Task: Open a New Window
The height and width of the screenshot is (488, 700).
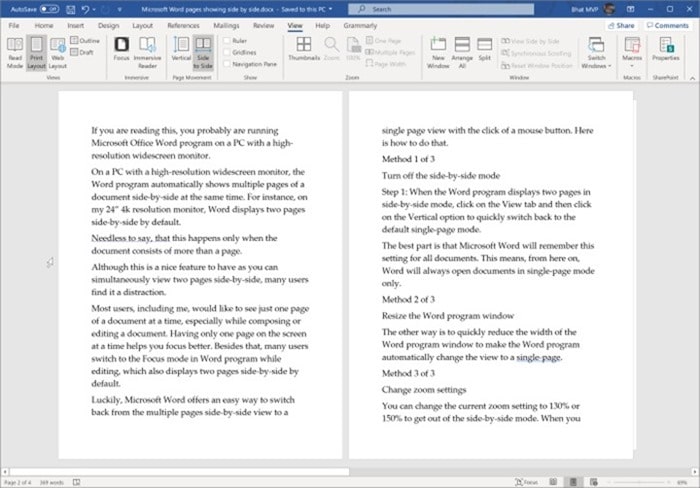Action: click(x=438, y=53)
